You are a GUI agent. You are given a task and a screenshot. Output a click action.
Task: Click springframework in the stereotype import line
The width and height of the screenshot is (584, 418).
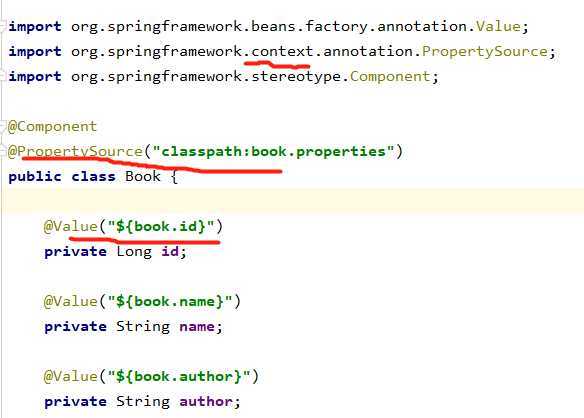[x=175, y=77]
